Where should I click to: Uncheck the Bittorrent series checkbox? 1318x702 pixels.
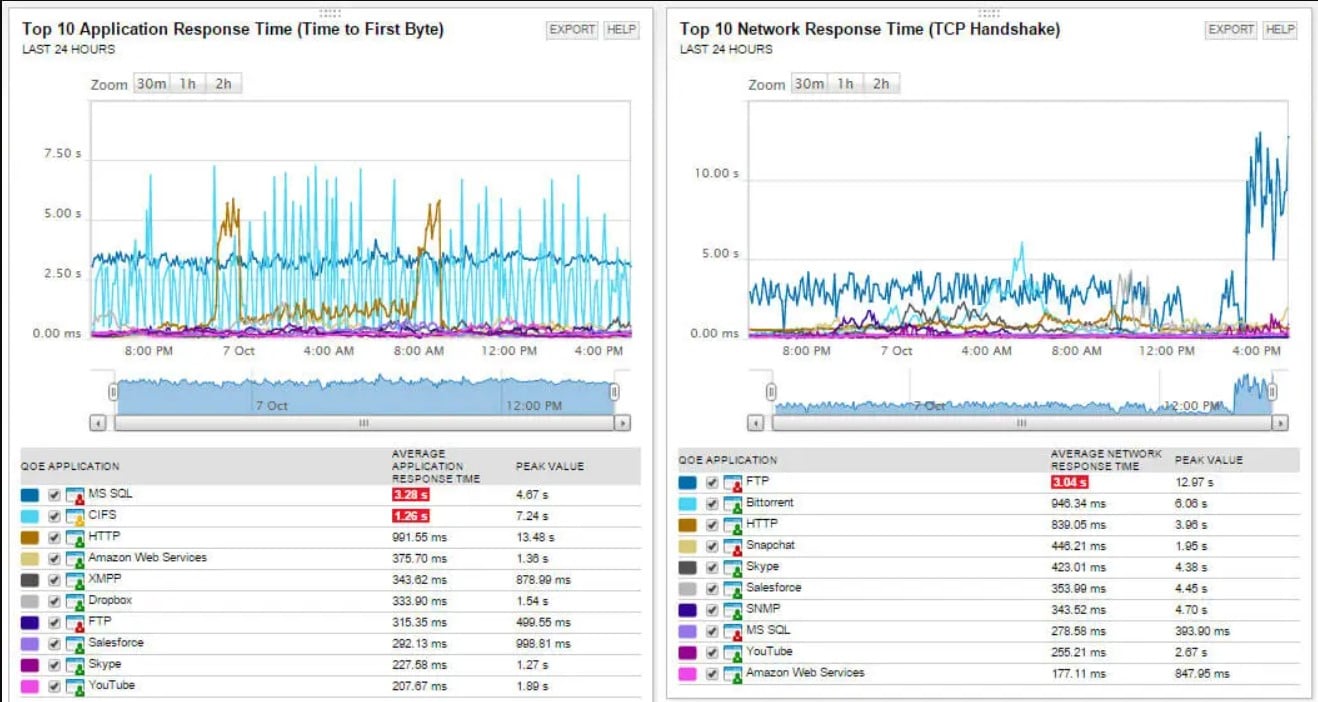click(x=712, y=503)
